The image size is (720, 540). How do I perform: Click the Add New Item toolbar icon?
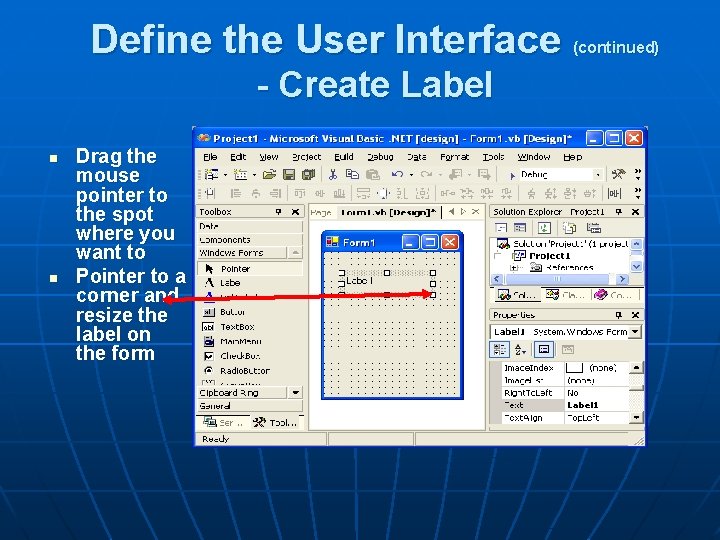point(241,174)
